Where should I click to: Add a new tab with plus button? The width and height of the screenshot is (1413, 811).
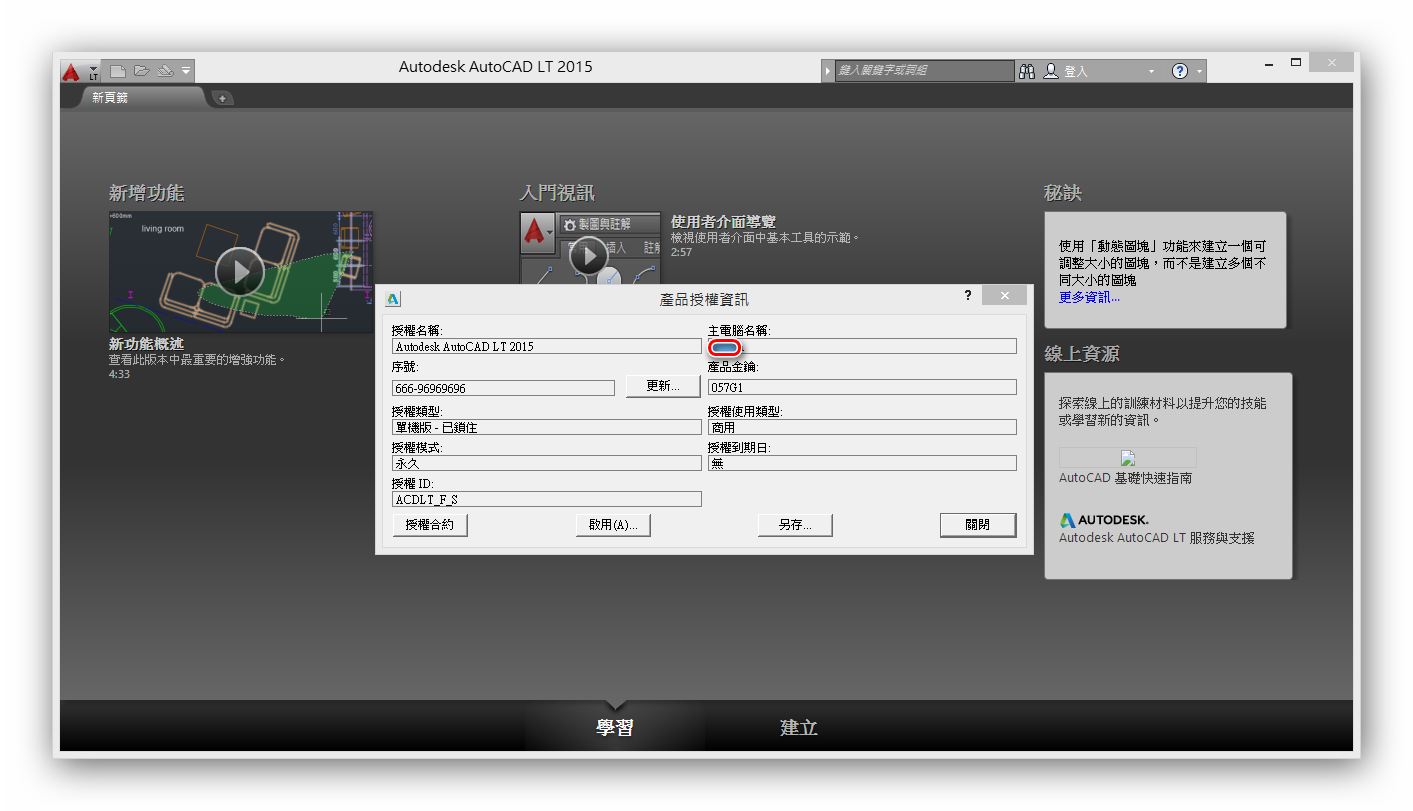point(222,98)
